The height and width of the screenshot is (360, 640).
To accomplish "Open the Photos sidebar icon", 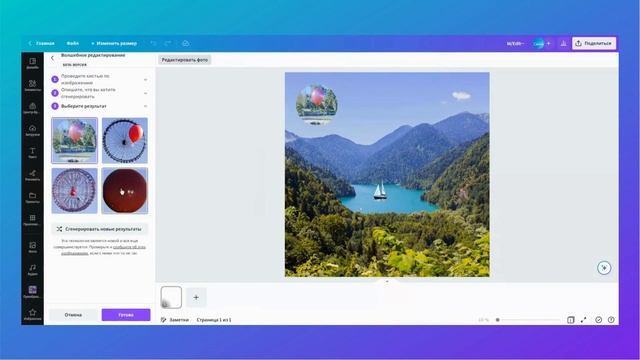I will coord(33,247).
